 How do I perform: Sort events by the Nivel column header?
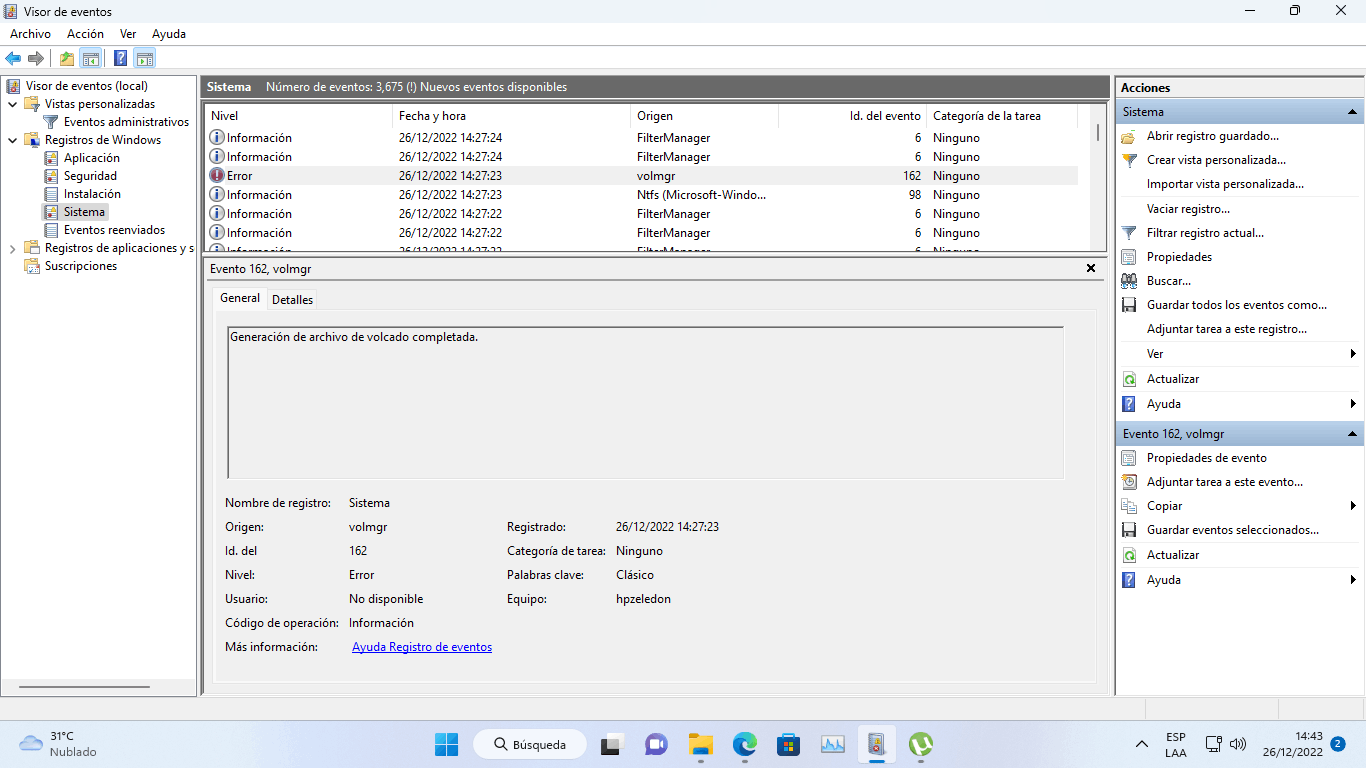pyautogui.click(x=298, y=116)
